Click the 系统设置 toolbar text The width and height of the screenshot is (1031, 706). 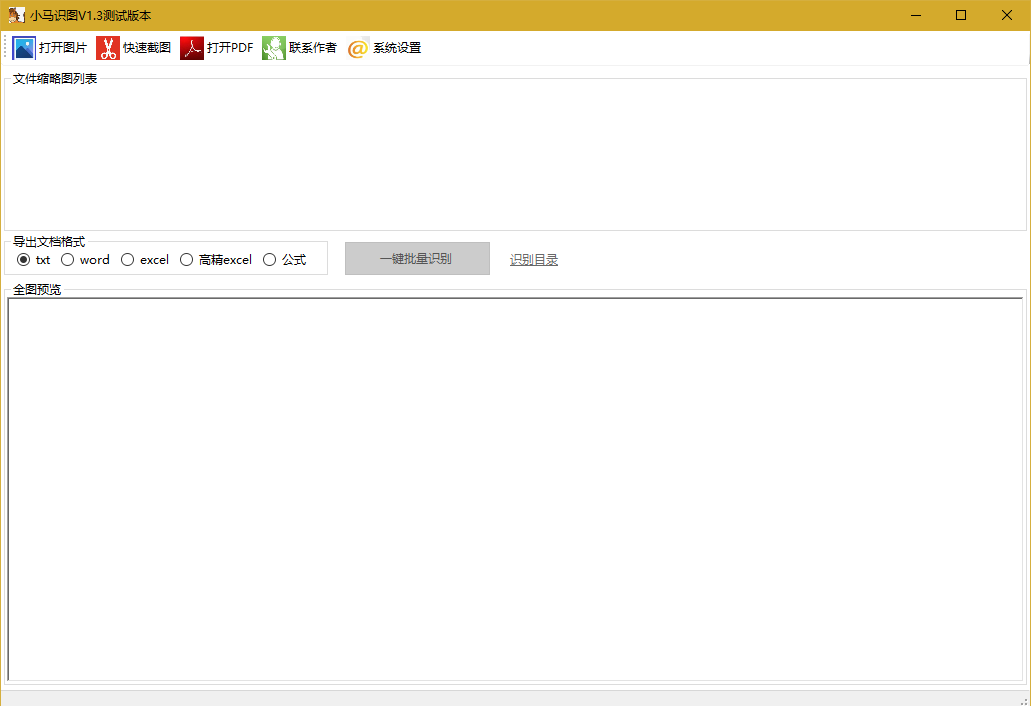click(x=396, y=47)
